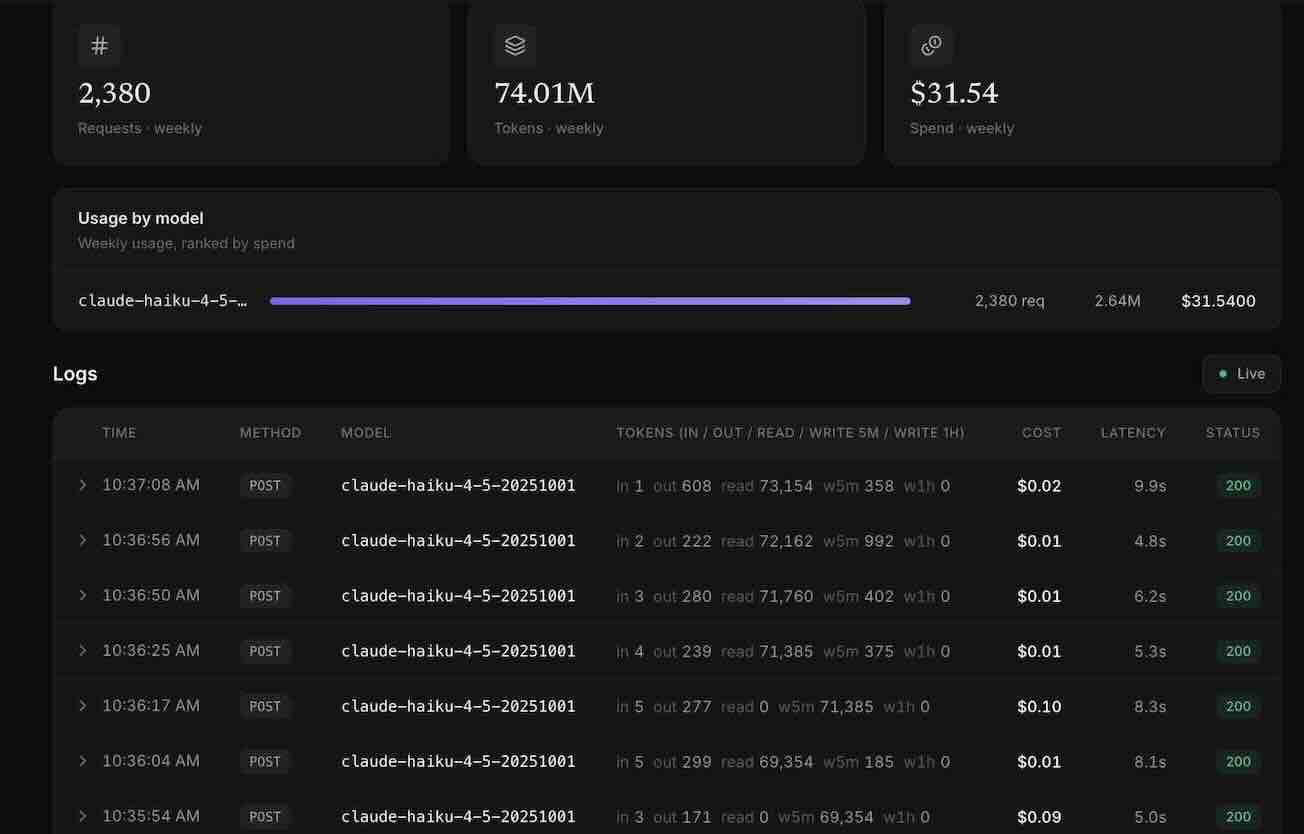Viewport: 1304px width, 834px height.
Task: Click the 2,380 req usage count
Action: click(1010, 301)
